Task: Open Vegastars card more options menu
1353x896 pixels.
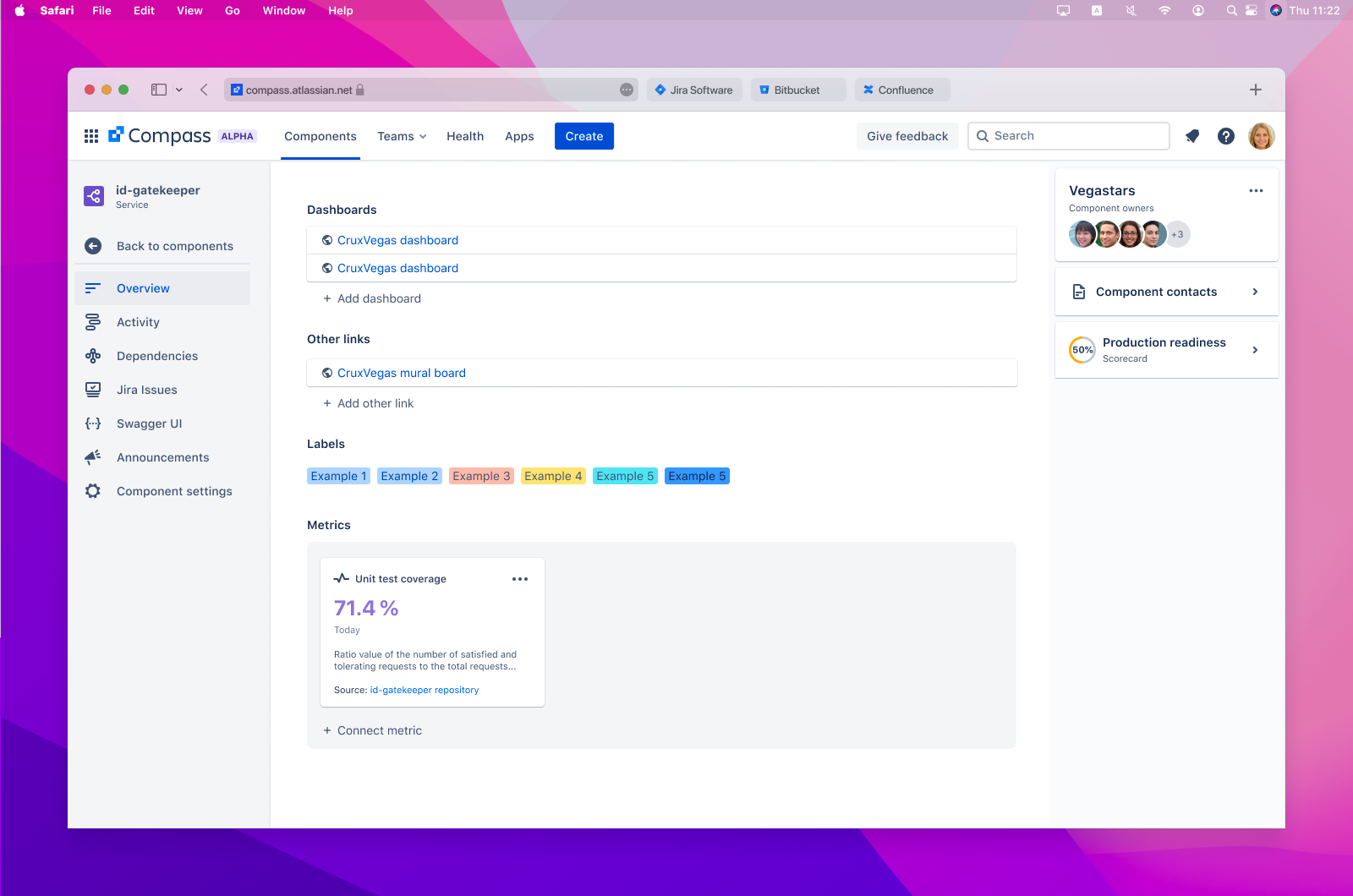Action: coord(1256,191)
